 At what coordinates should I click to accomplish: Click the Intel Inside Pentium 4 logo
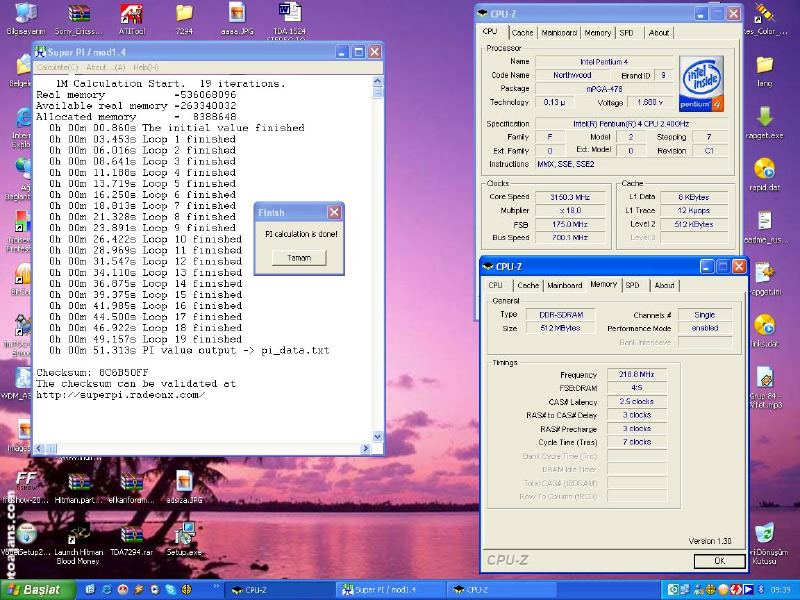point(702,84)
